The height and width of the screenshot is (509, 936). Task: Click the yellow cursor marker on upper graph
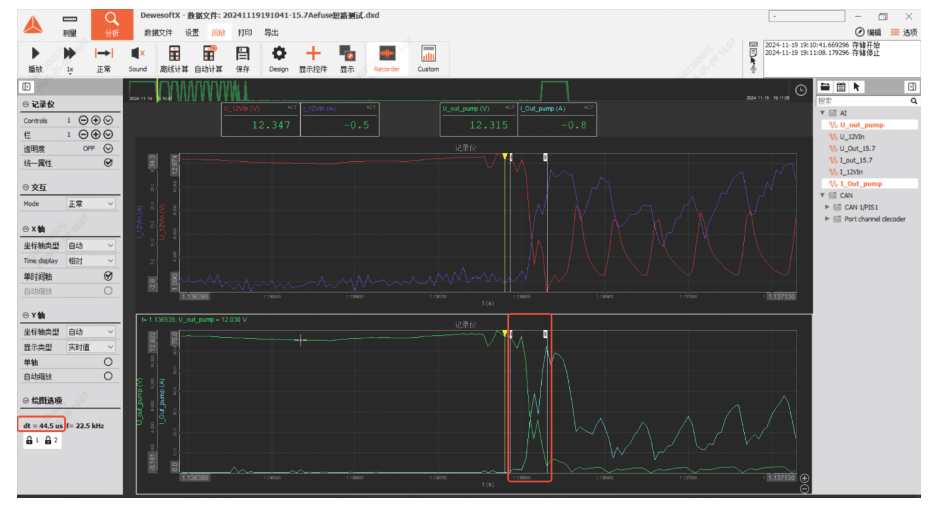click(504, 156)
